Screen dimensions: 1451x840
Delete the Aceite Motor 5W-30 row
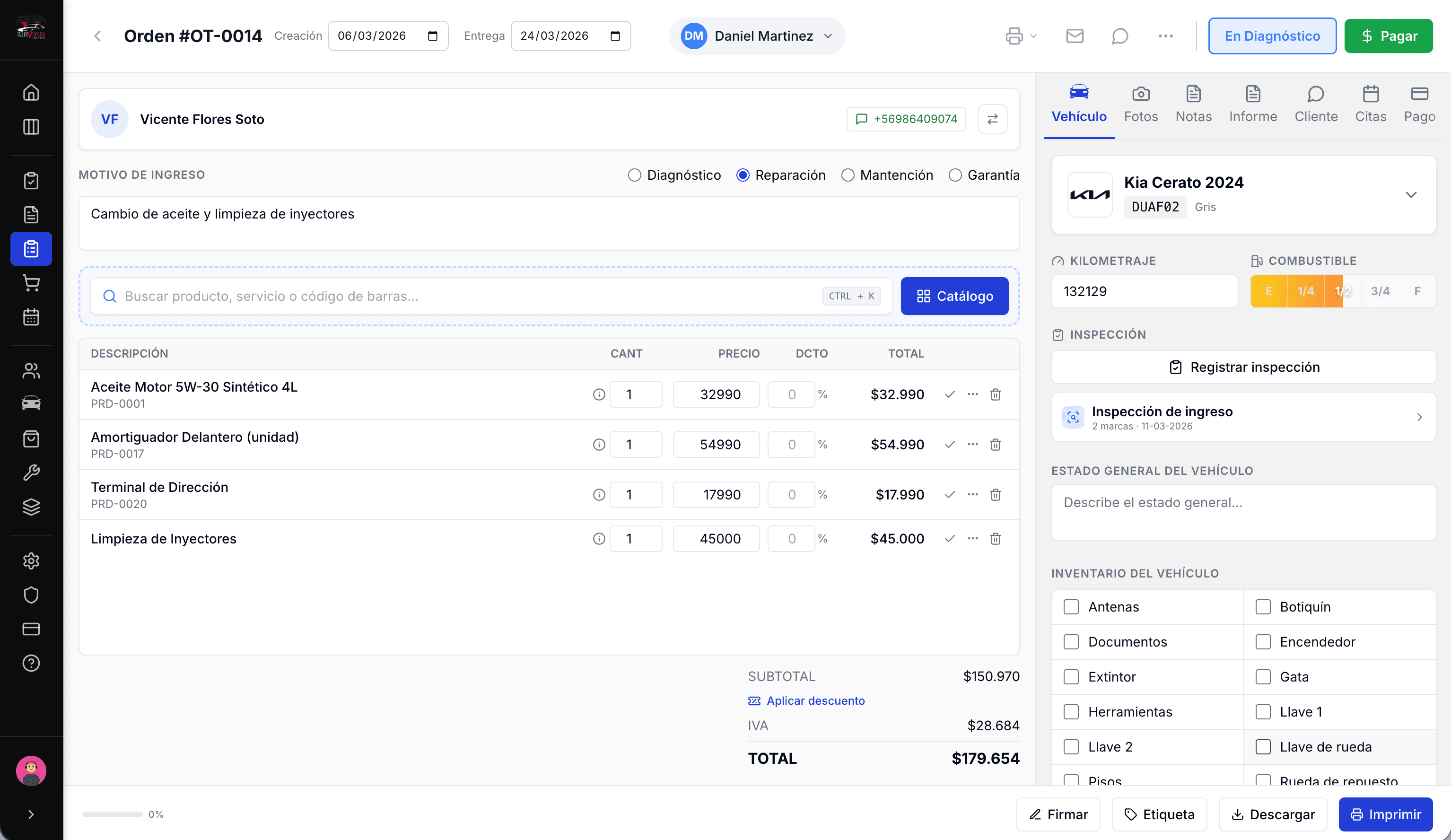point(995,394)
